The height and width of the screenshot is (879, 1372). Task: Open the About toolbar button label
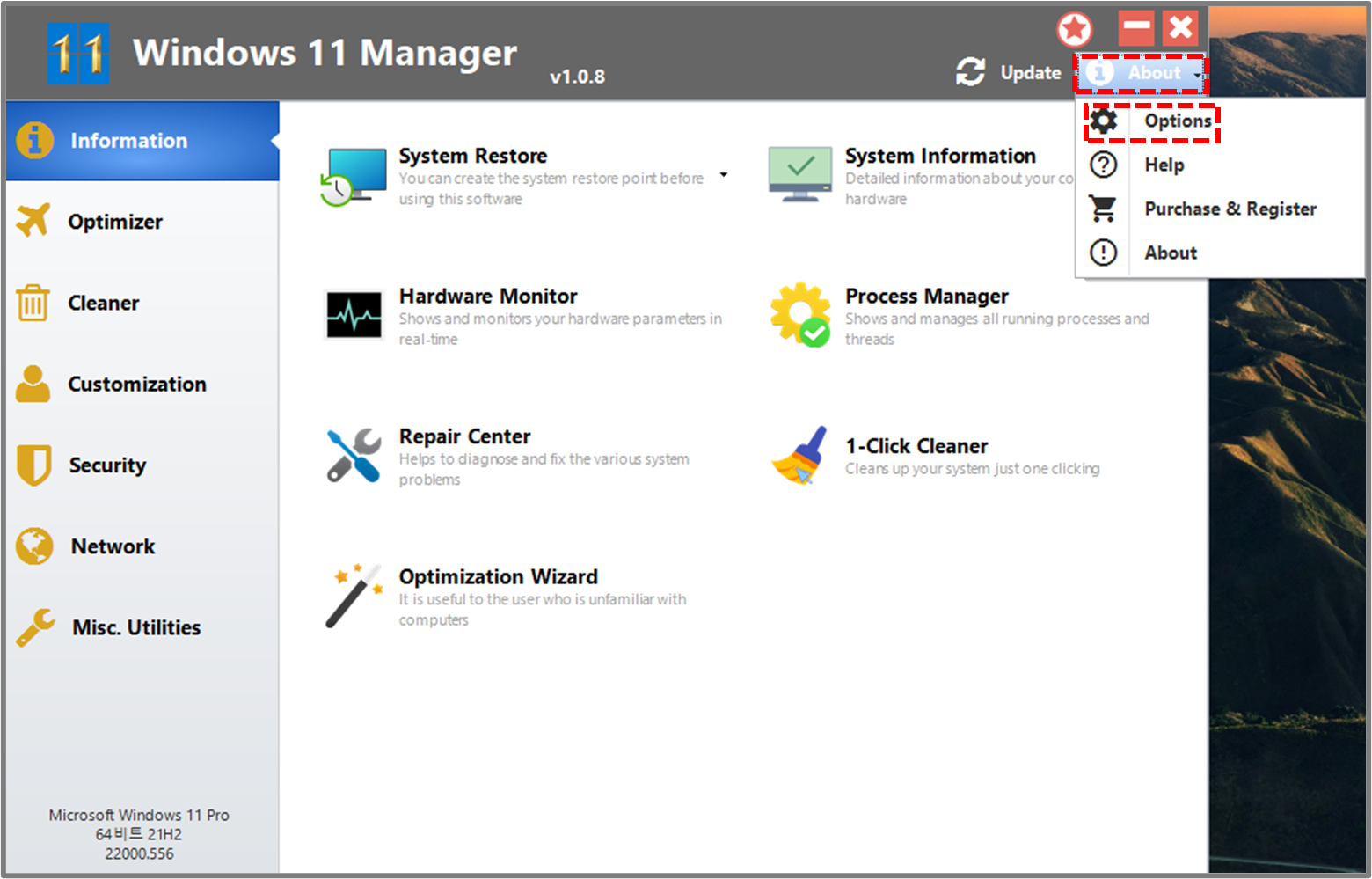point(1154,73)
